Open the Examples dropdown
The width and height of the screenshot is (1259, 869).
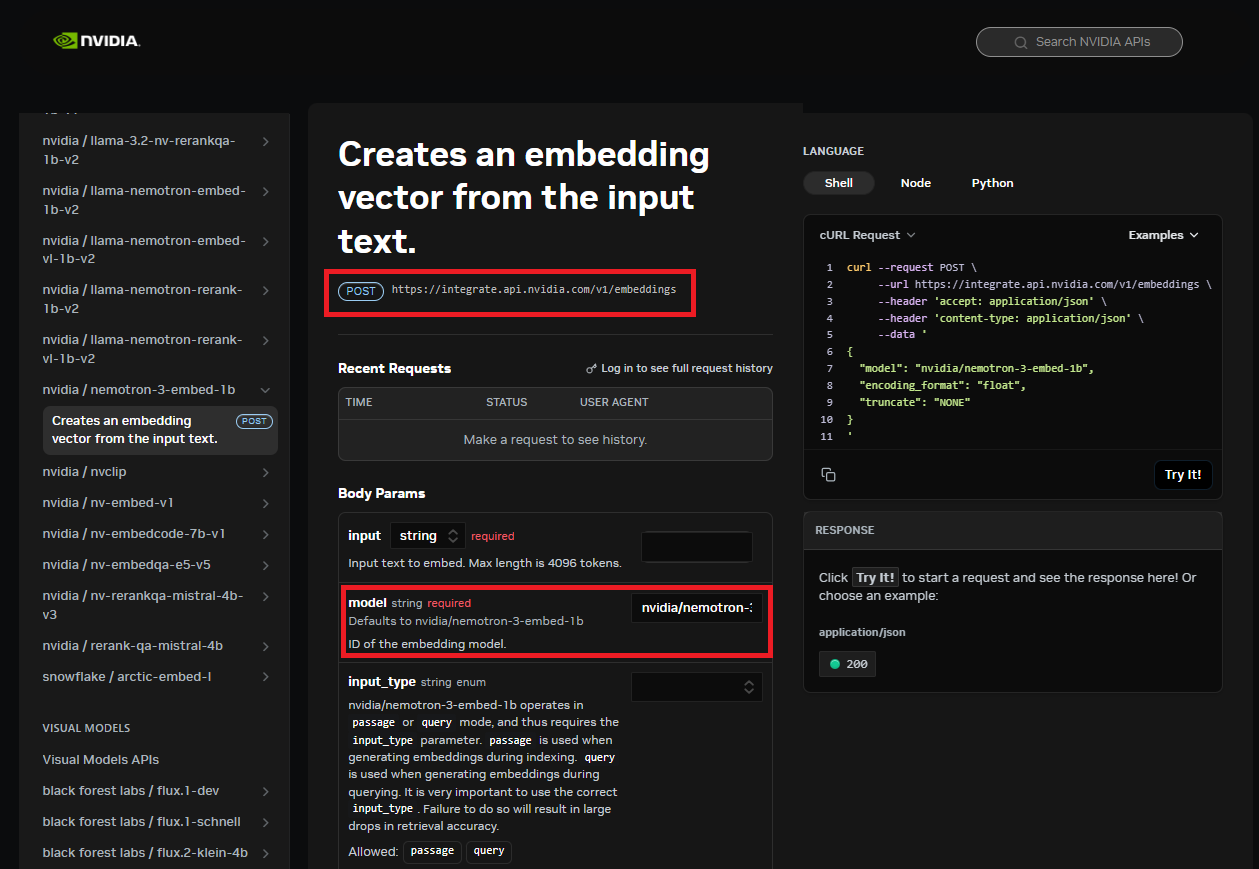click(x=1163, y=235)
